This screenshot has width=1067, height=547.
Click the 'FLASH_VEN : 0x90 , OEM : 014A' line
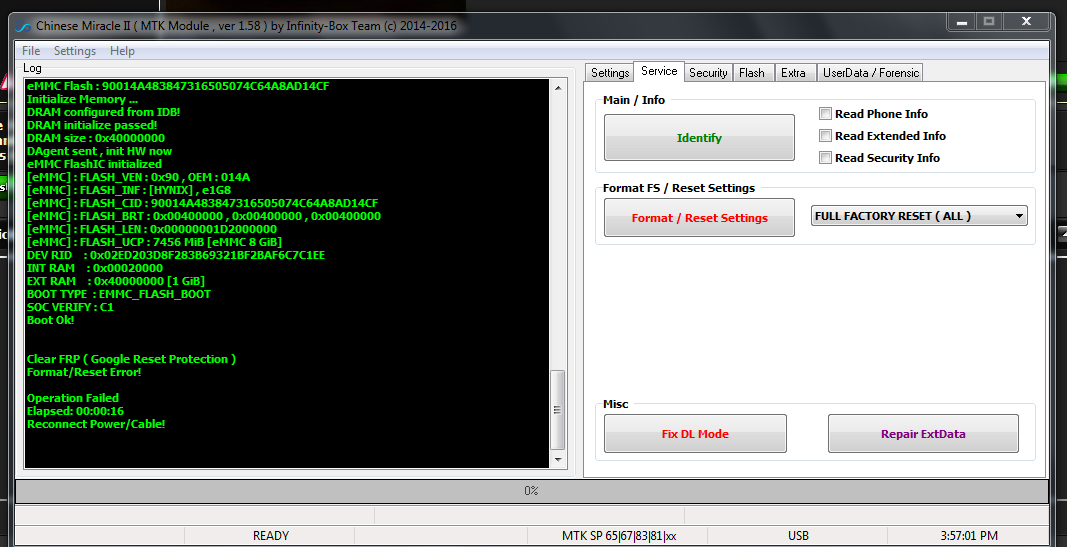[139, 177]
